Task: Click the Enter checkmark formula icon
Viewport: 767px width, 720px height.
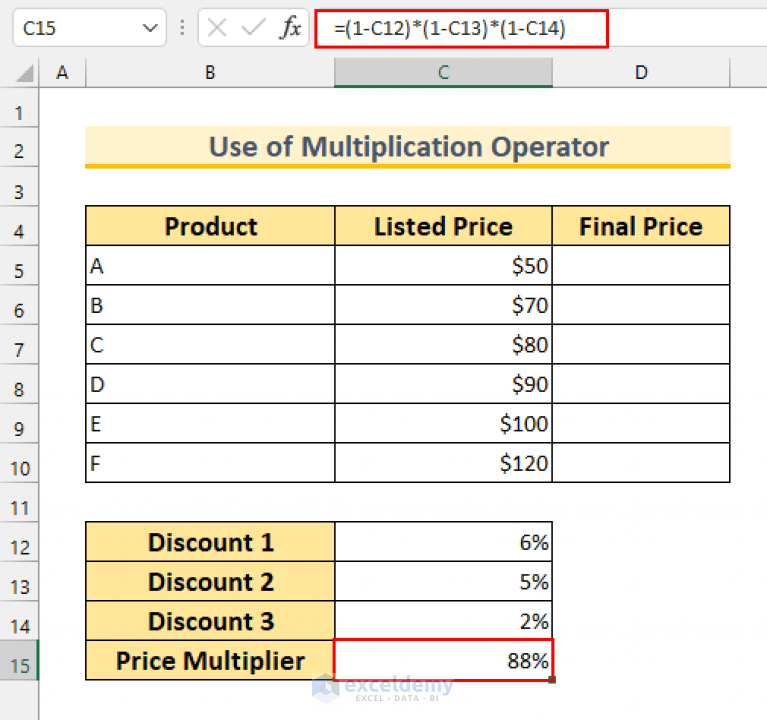Action: [x=253, y=28]
